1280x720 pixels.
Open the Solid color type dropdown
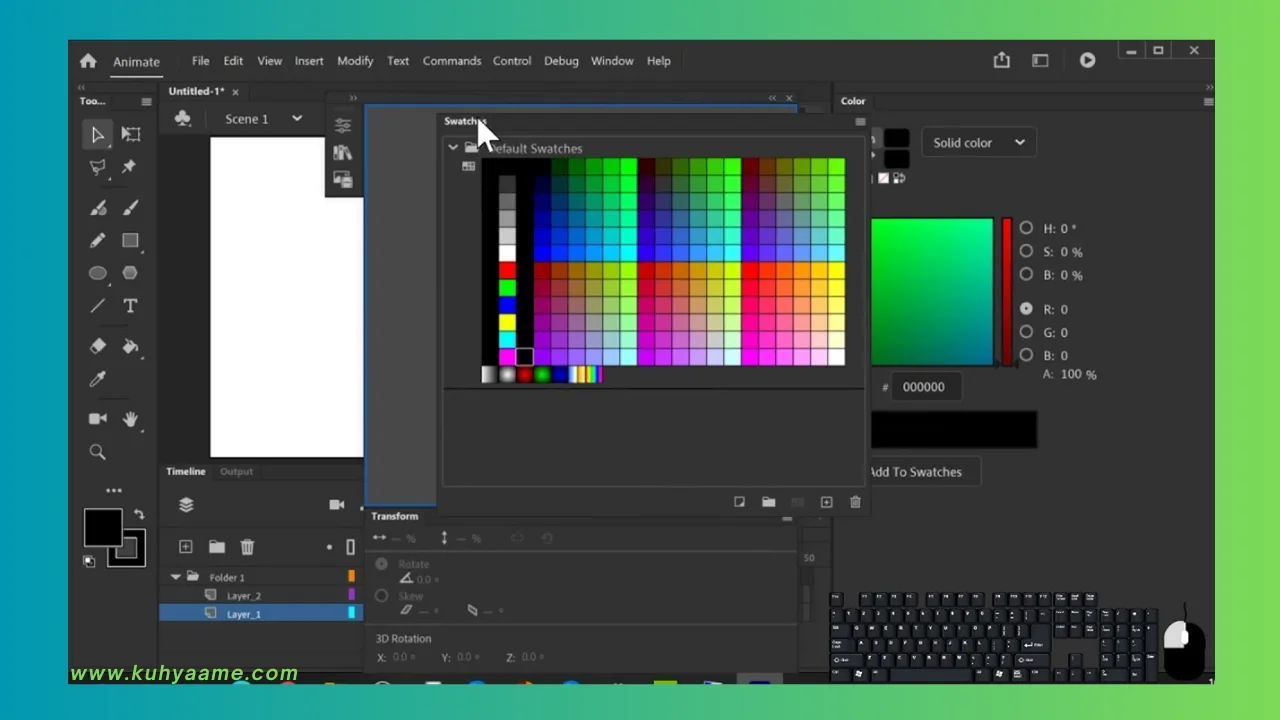pos(979,142)
